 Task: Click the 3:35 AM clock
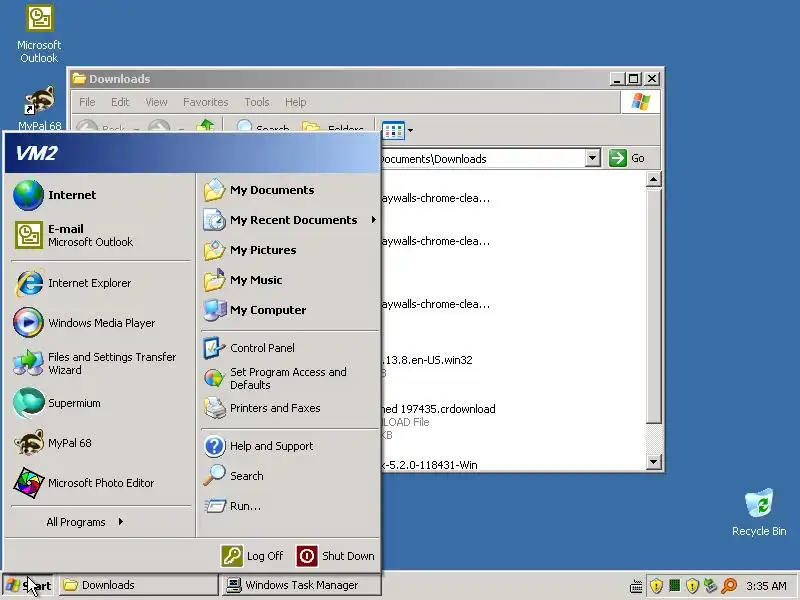pos(766,586)
